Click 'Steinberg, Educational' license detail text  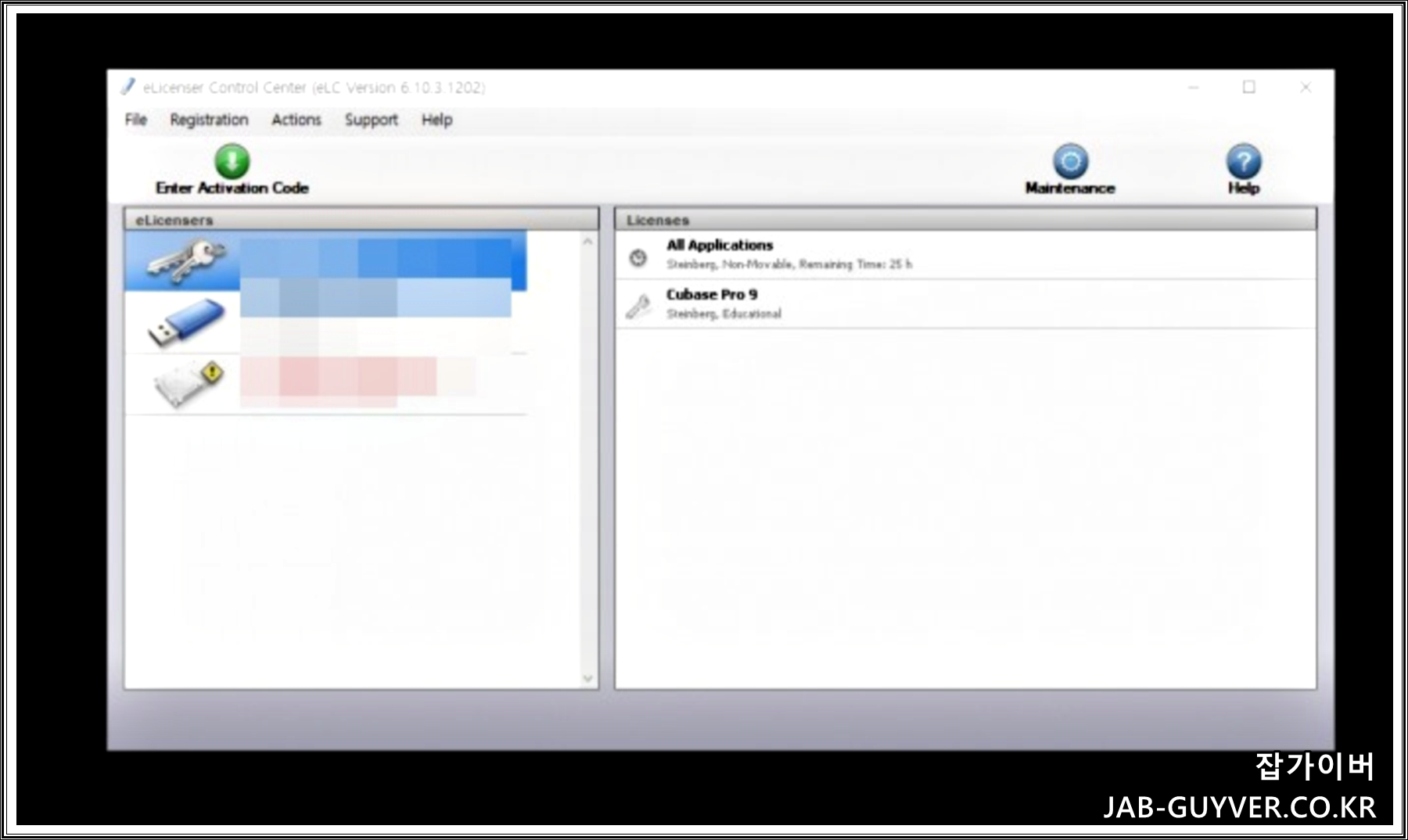(x=724, y=314)
